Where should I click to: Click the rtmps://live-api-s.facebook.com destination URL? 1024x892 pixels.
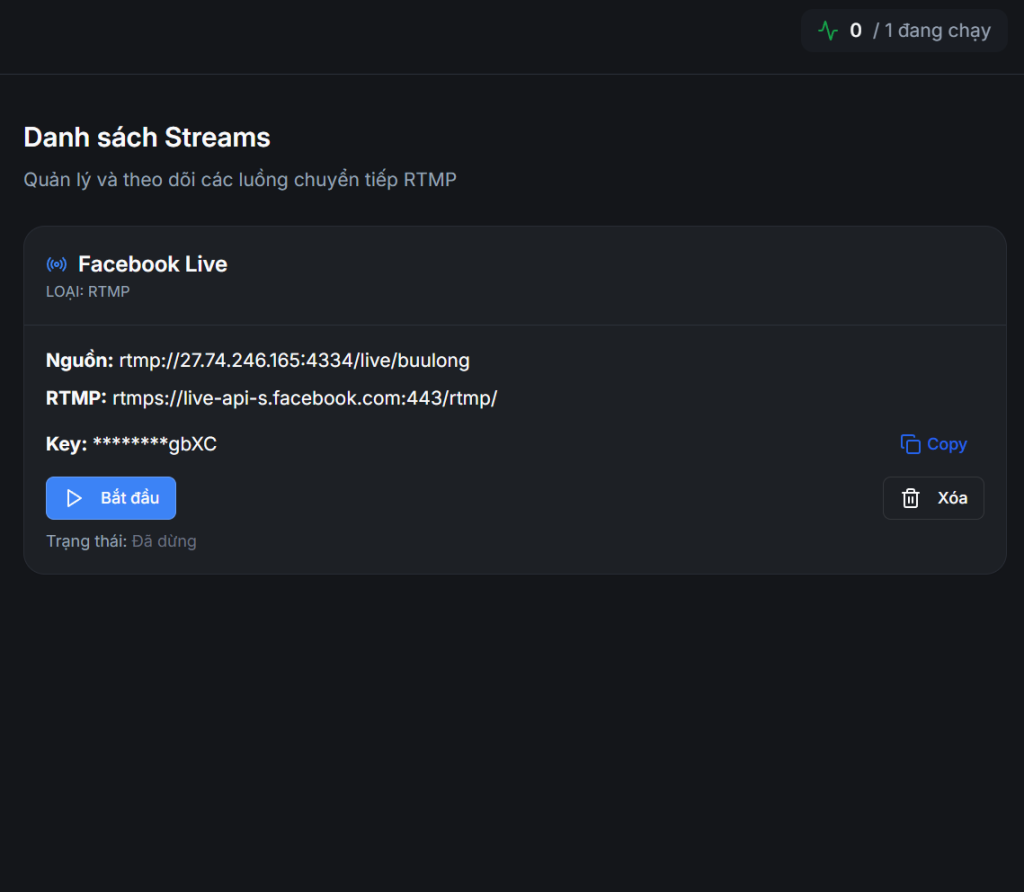304,398
